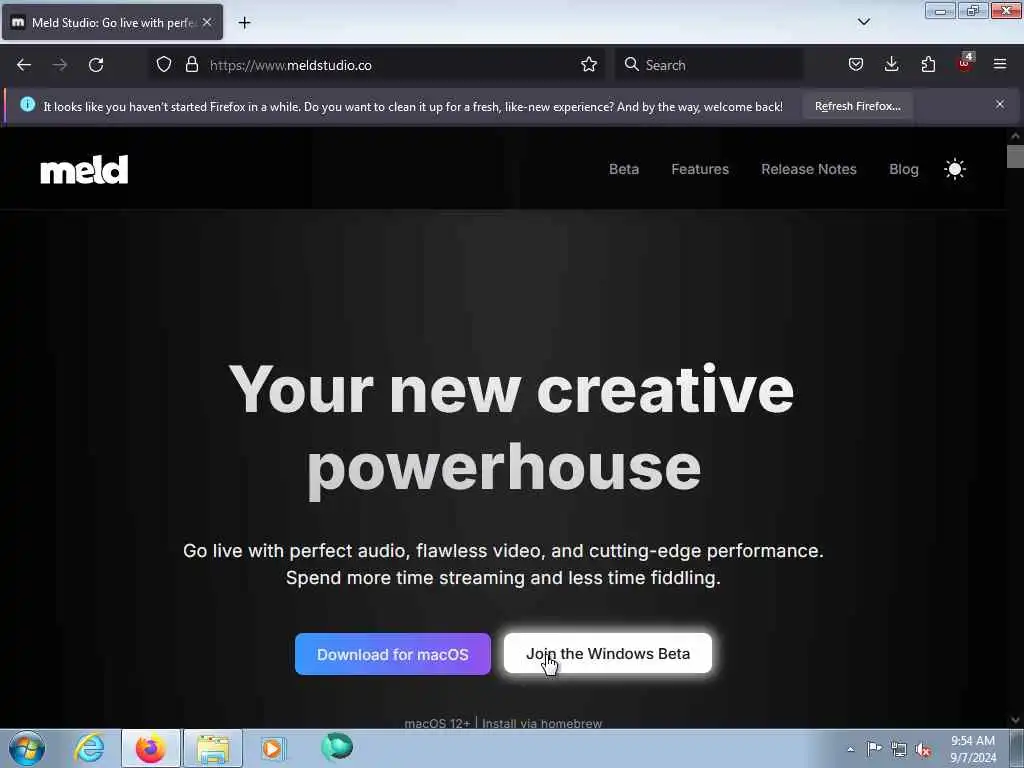The height and width of the screenshot is (768, 1024).
Task: Open the Blog nav link
Action: (903, 169)
